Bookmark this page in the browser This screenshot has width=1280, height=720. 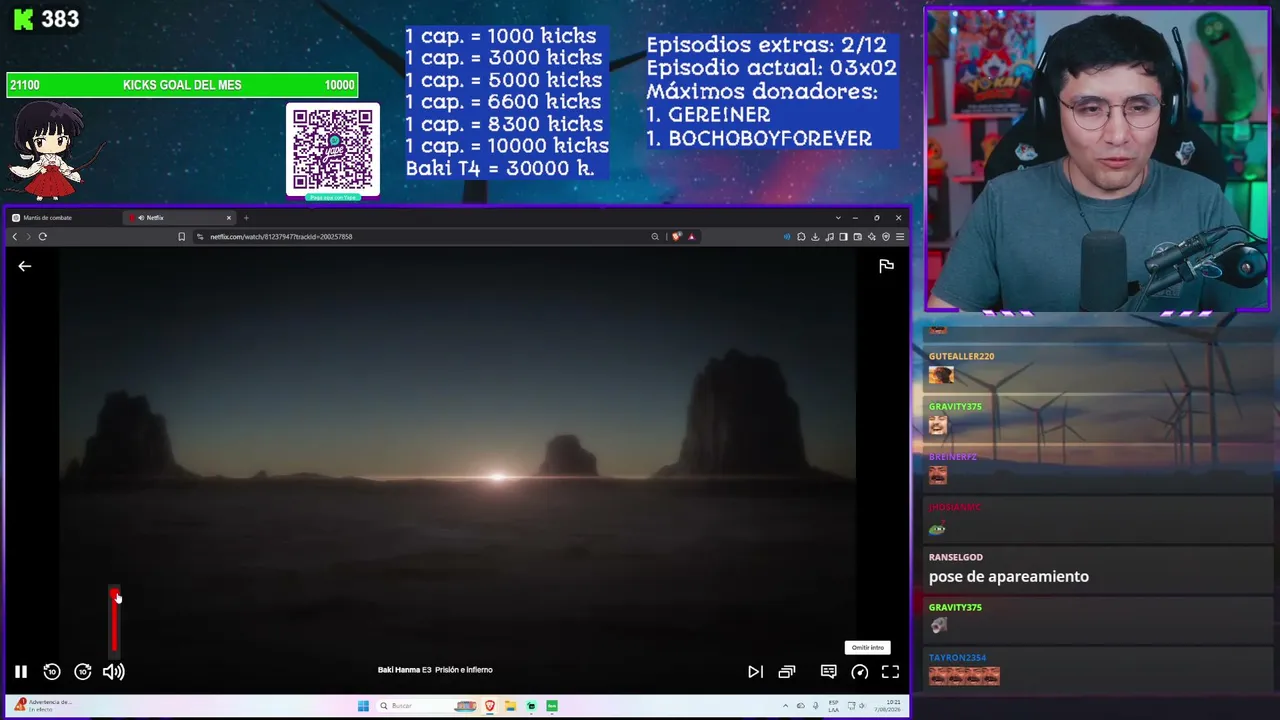181,237
